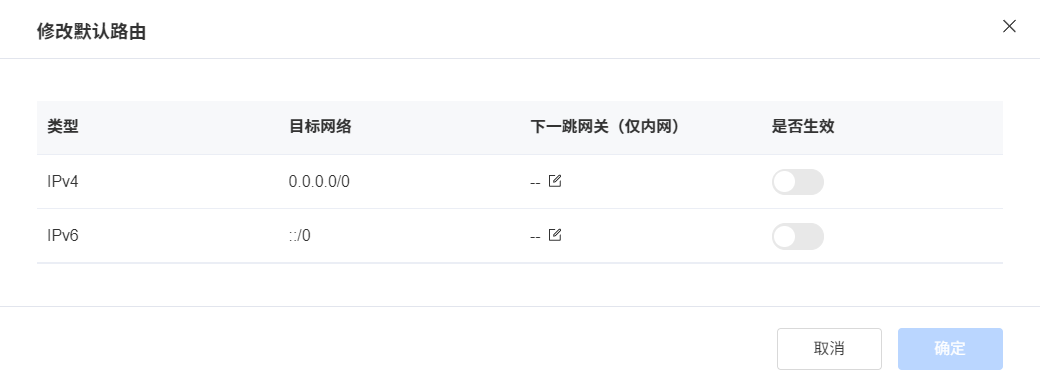1040x385 pixels.
Task: Click the 取消 button
Action: [x=829, y=348]
